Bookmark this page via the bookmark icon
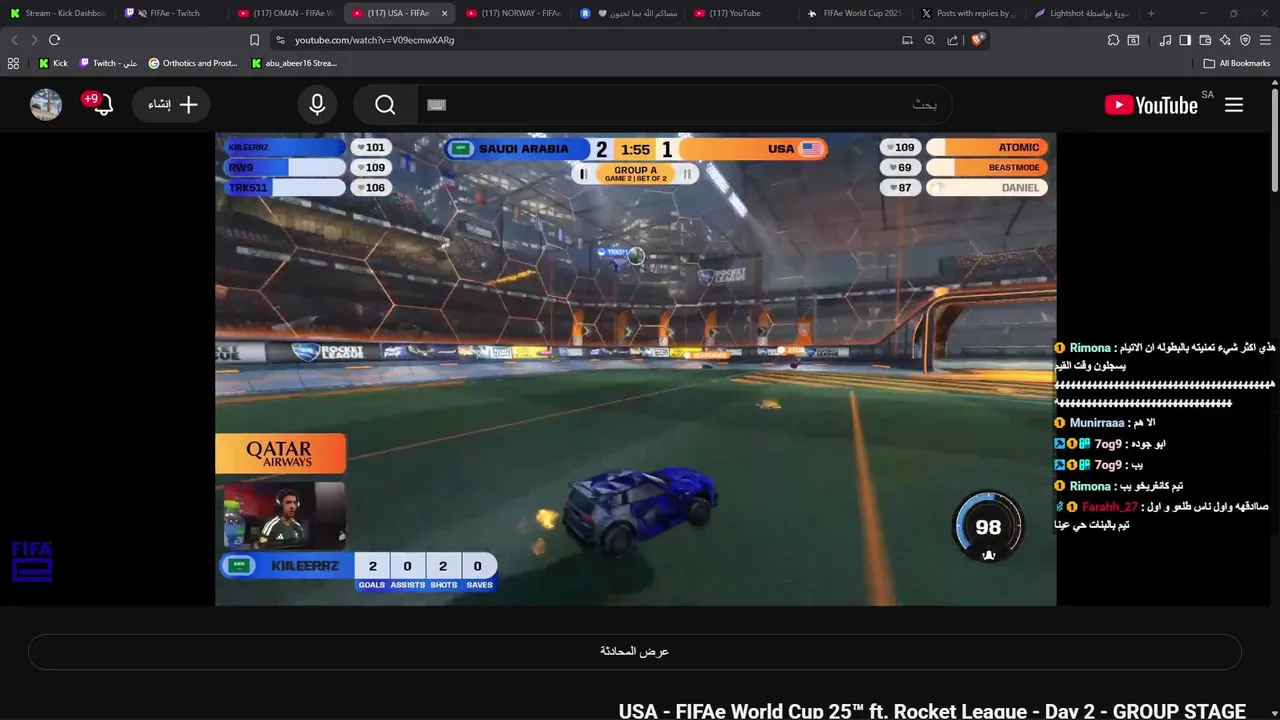Viewport: 1280px width, 720px height. [x=254, y=40]
